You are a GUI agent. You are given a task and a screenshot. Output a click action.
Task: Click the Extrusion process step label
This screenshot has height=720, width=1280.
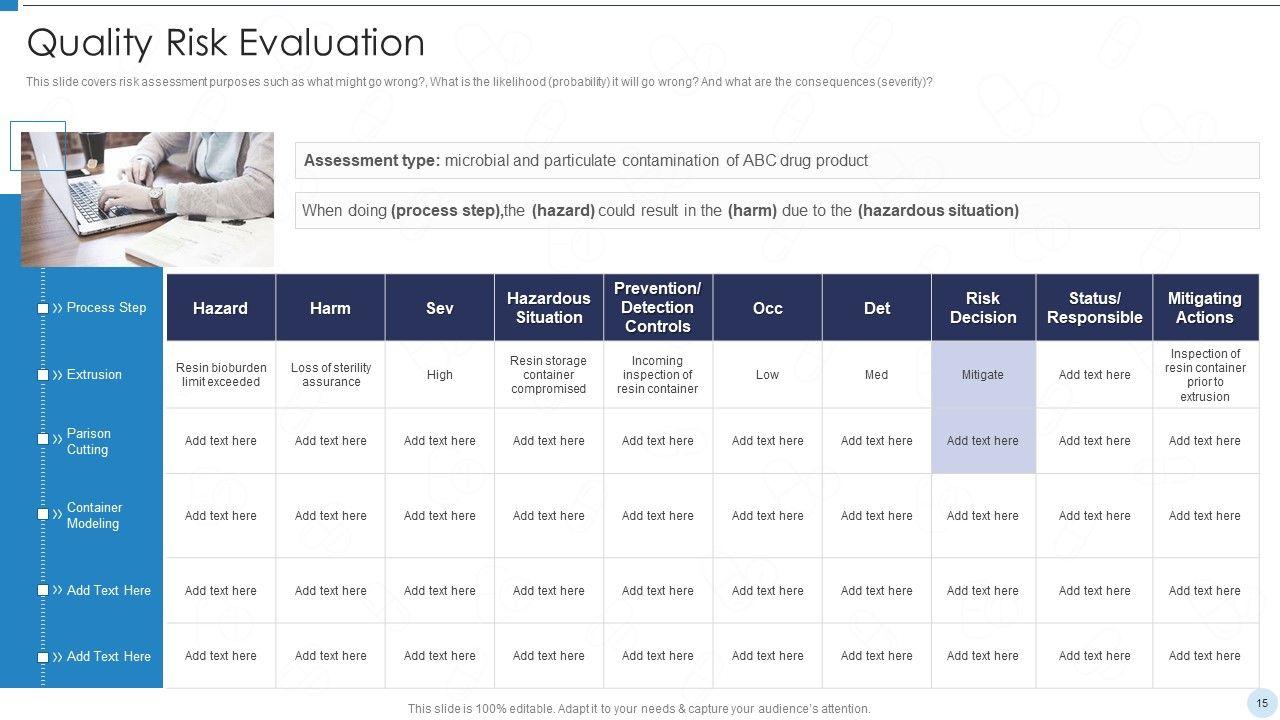[94, 375]
